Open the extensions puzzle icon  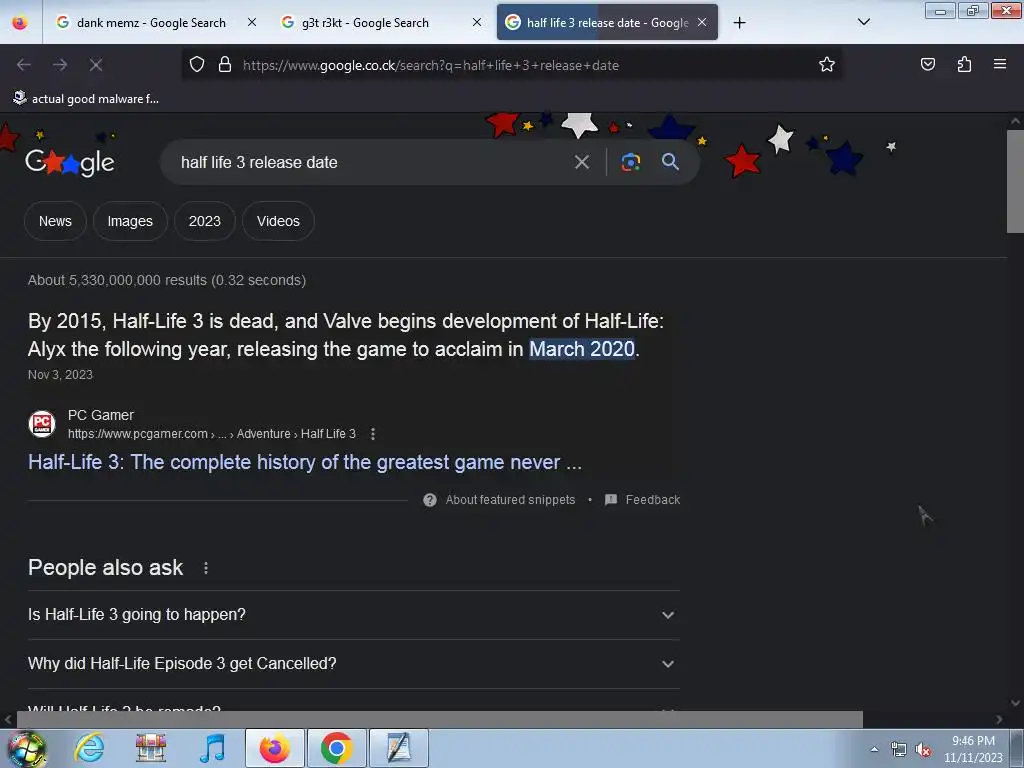point(964,64)
